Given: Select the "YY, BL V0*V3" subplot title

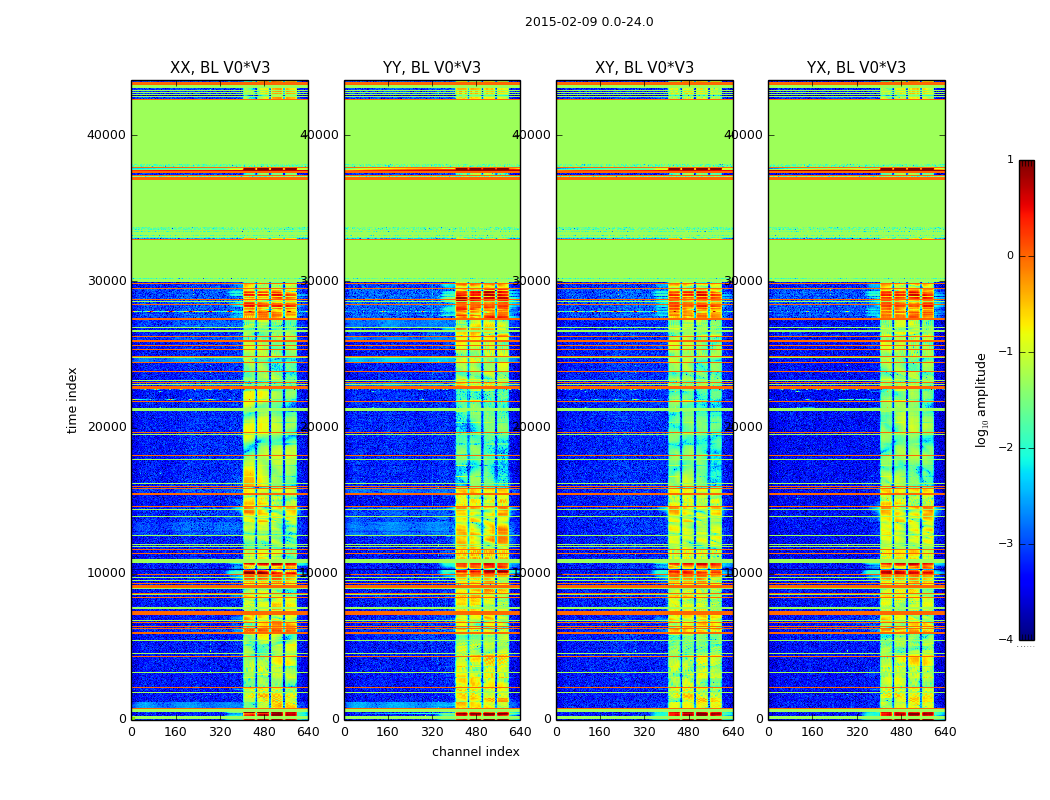Looking at the screenshot, I should pos(432,68).
